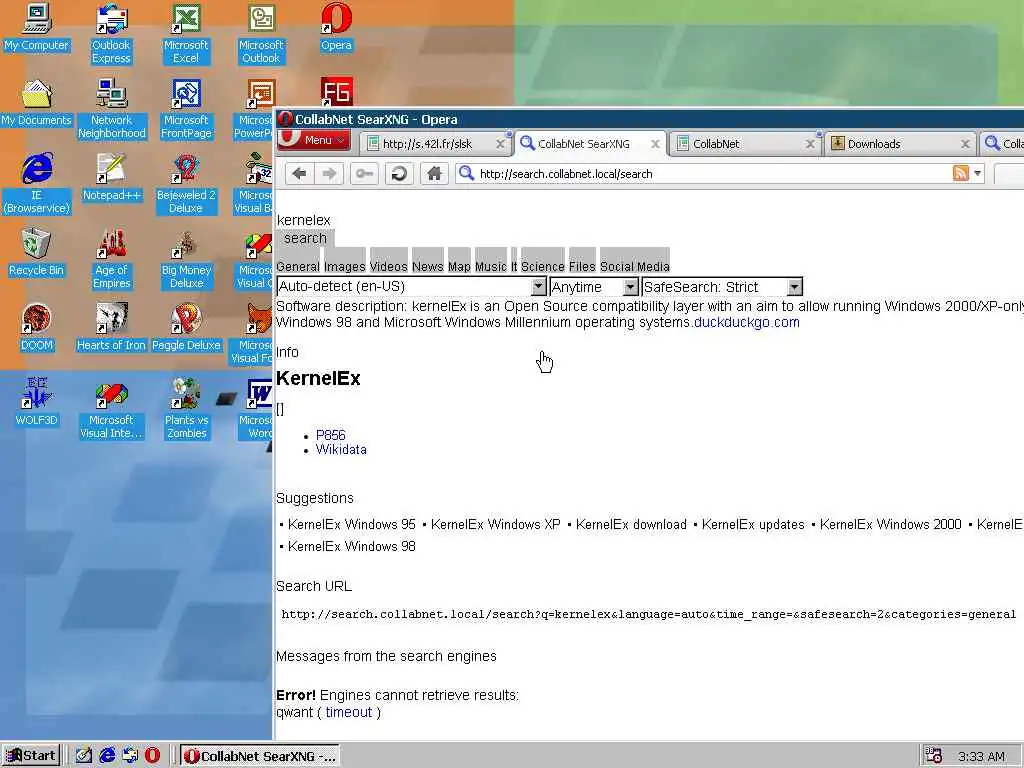Expand the Anytime time range dropdown
The width and height of the screenshot is (1024, 768).
coord(630,287)
